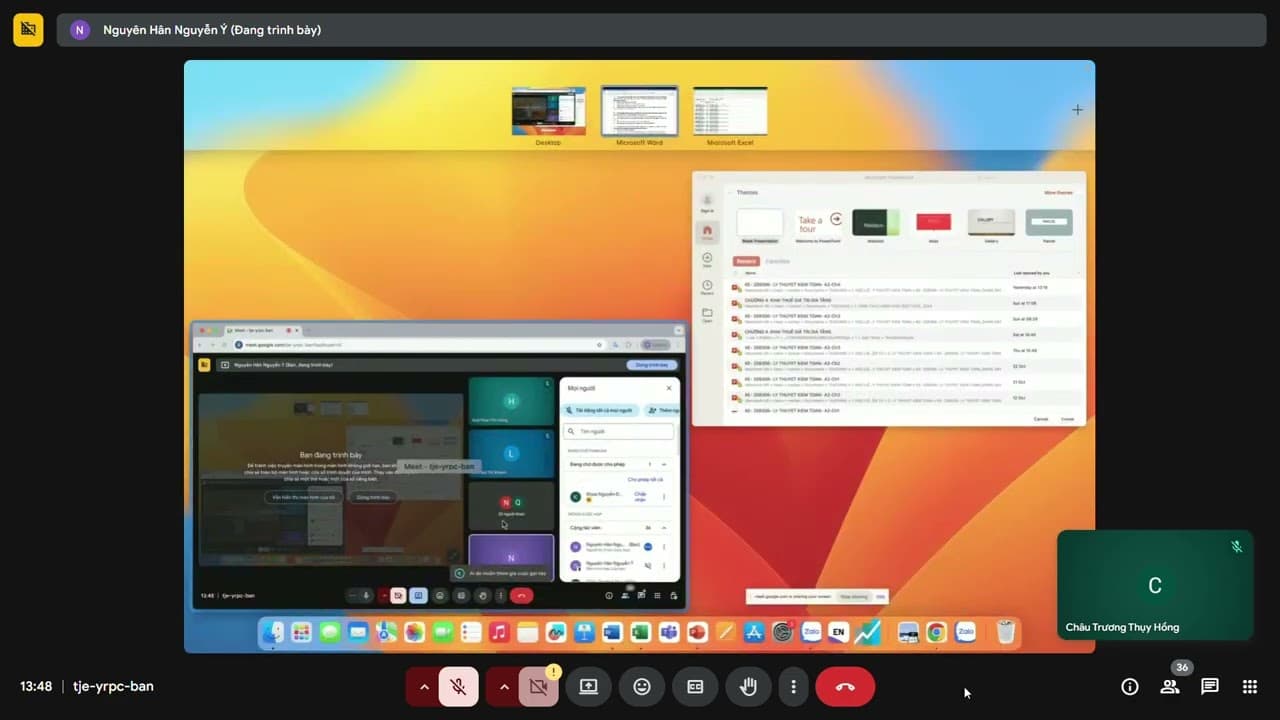The image size is (1280, 720).
Task: Click Create in the PowerPoint dialog
Action: [1068, 419]
